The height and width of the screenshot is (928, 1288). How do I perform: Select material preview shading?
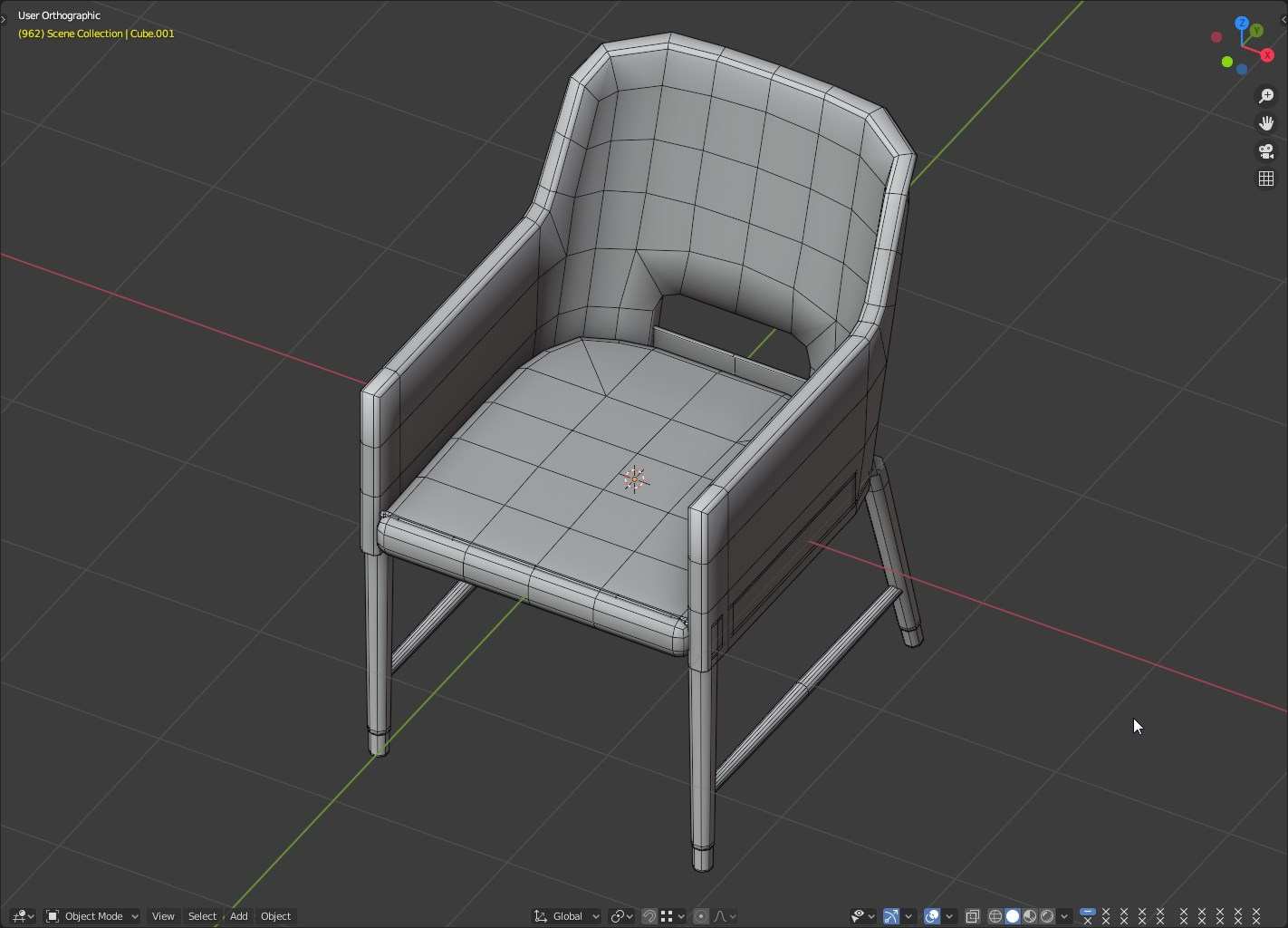click(1030, 916)
